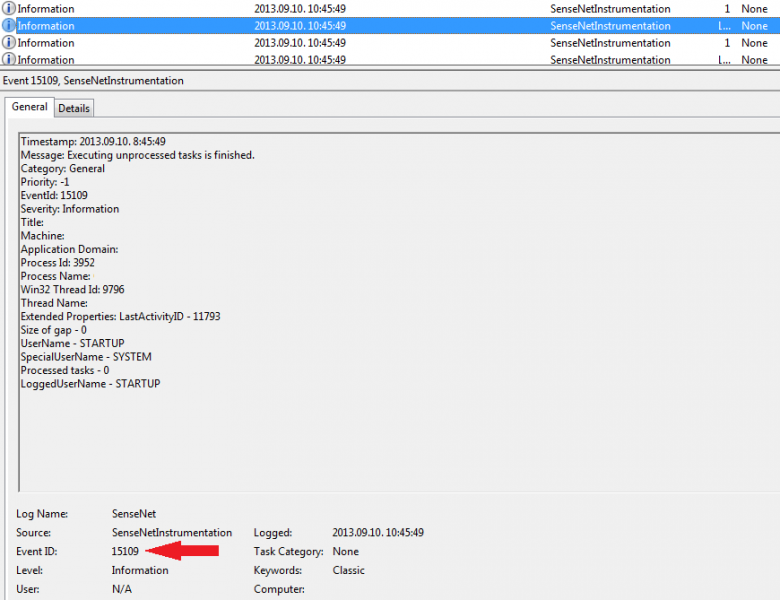Viewport: 780px width, 600px height.
Task: Click the 'Message: Executing unprocessed tasks is finished.' line
Action: click(x=137, y=155)
